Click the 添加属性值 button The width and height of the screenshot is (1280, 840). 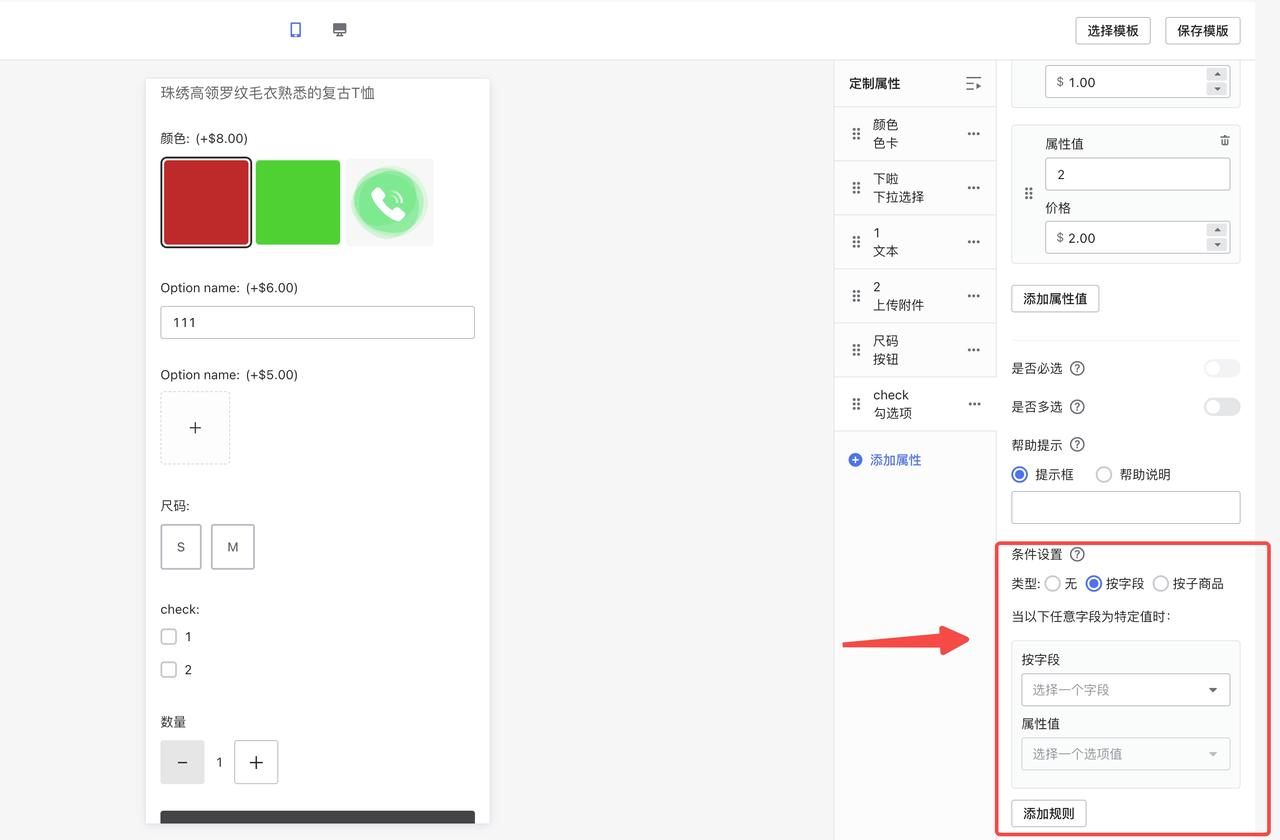pos(1055,298)
